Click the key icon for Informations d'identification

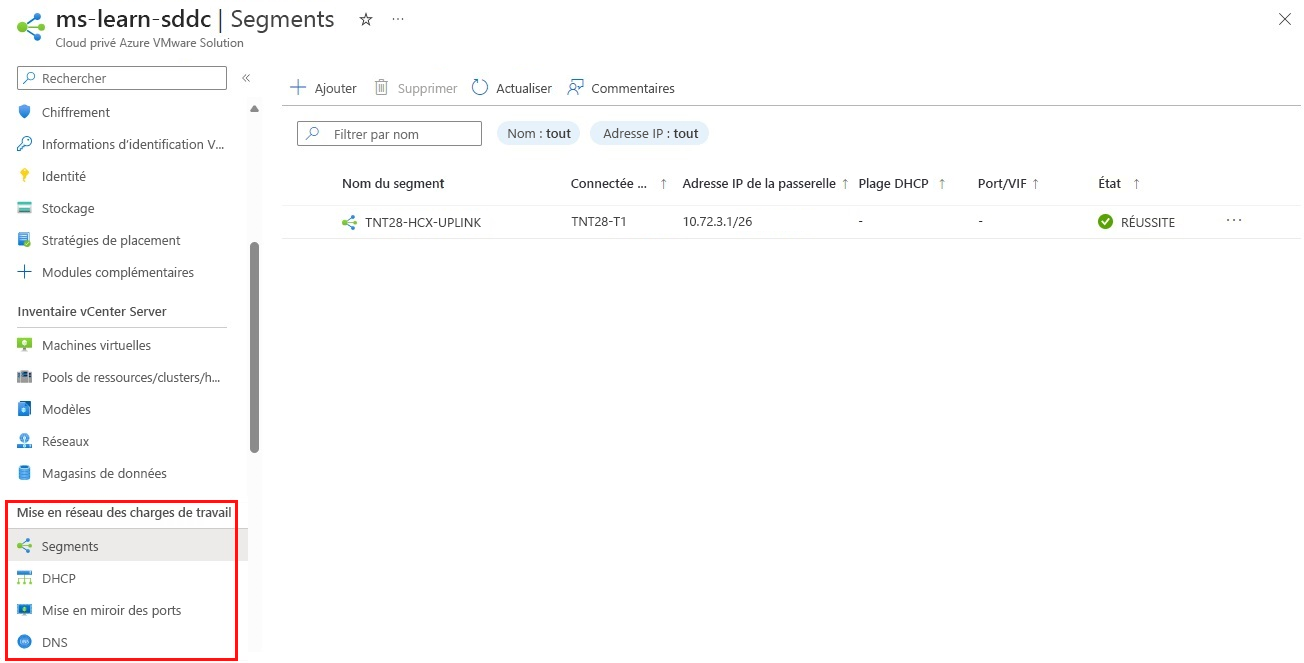click(25, 144)
